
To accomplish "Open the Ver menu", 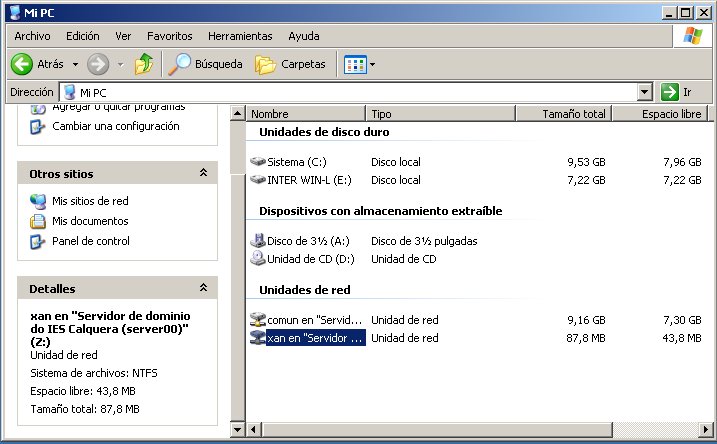I will [123, 36].
